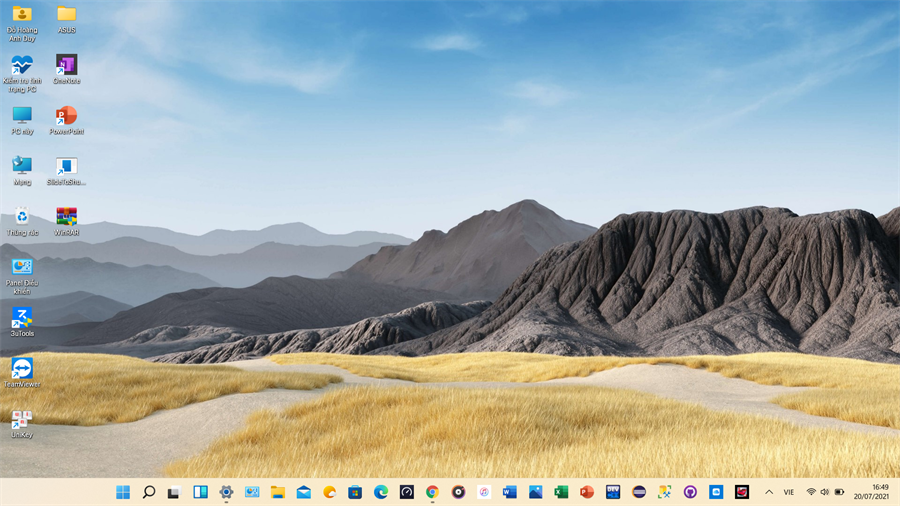Switch input language via VIE indicator
The height and width of the screenshot is (506, 900).
pyautogui.click(x=789, y=492)
